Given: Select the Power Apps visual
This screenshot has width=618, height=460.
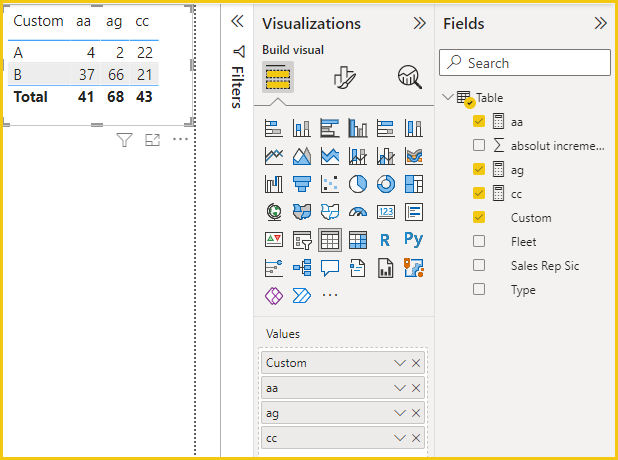Looking at the screenshot, I should (x=274, y=296).
